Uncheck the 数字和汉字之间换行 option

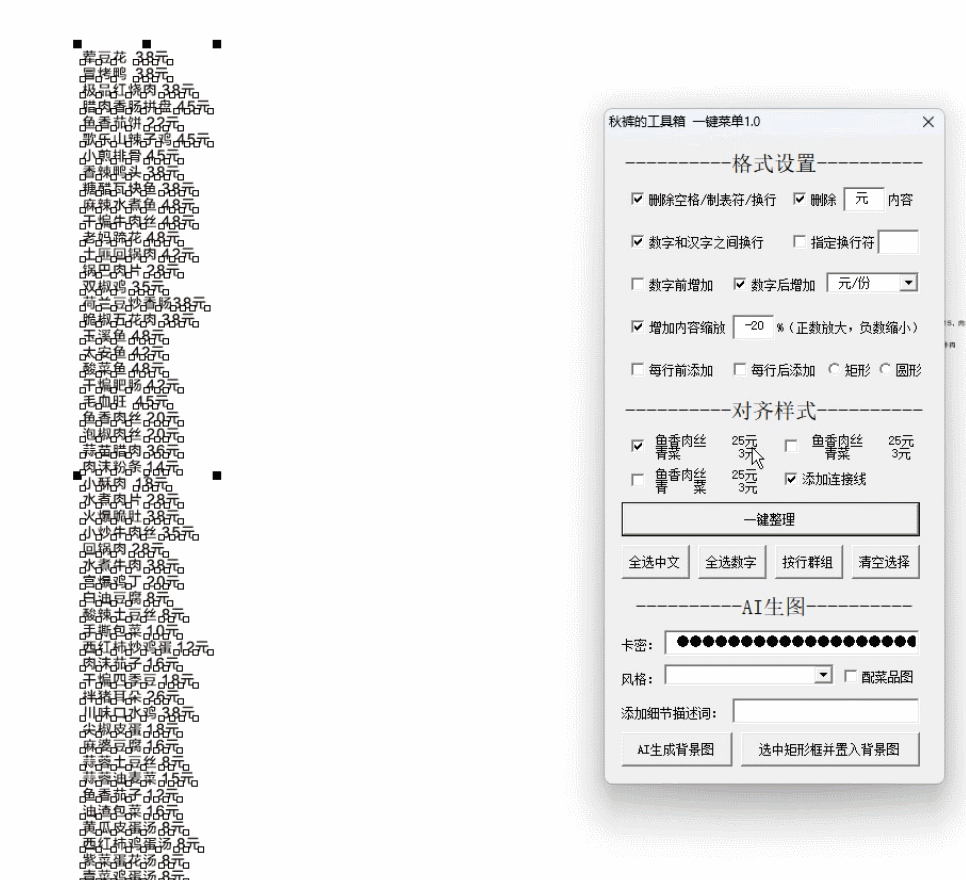[638, 242]
